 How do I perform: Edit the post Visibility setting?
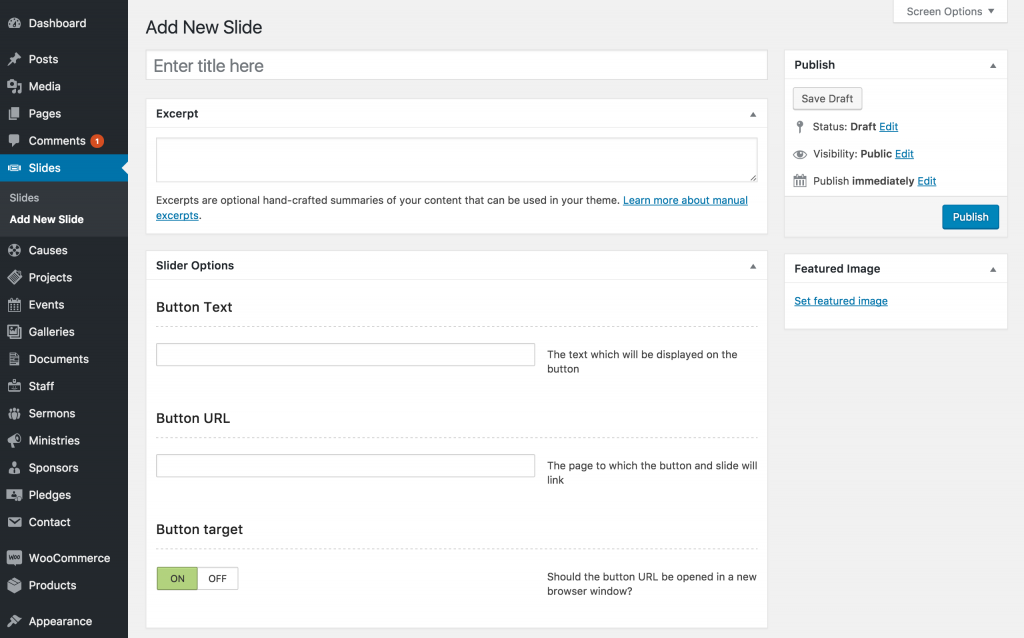tap(904, 153)
